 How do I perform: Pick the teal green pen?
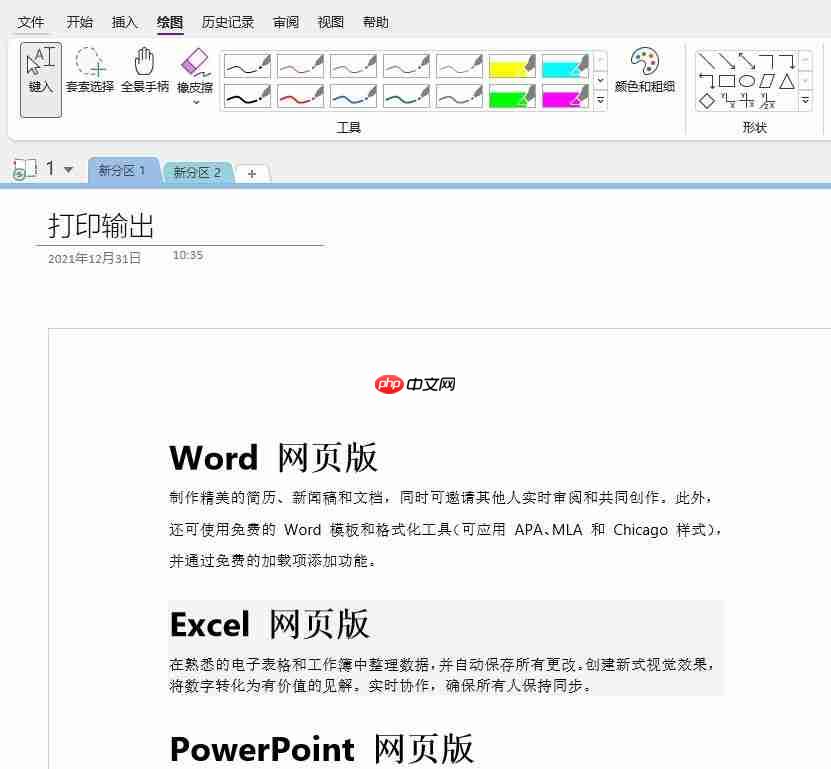tap(406, 96)
